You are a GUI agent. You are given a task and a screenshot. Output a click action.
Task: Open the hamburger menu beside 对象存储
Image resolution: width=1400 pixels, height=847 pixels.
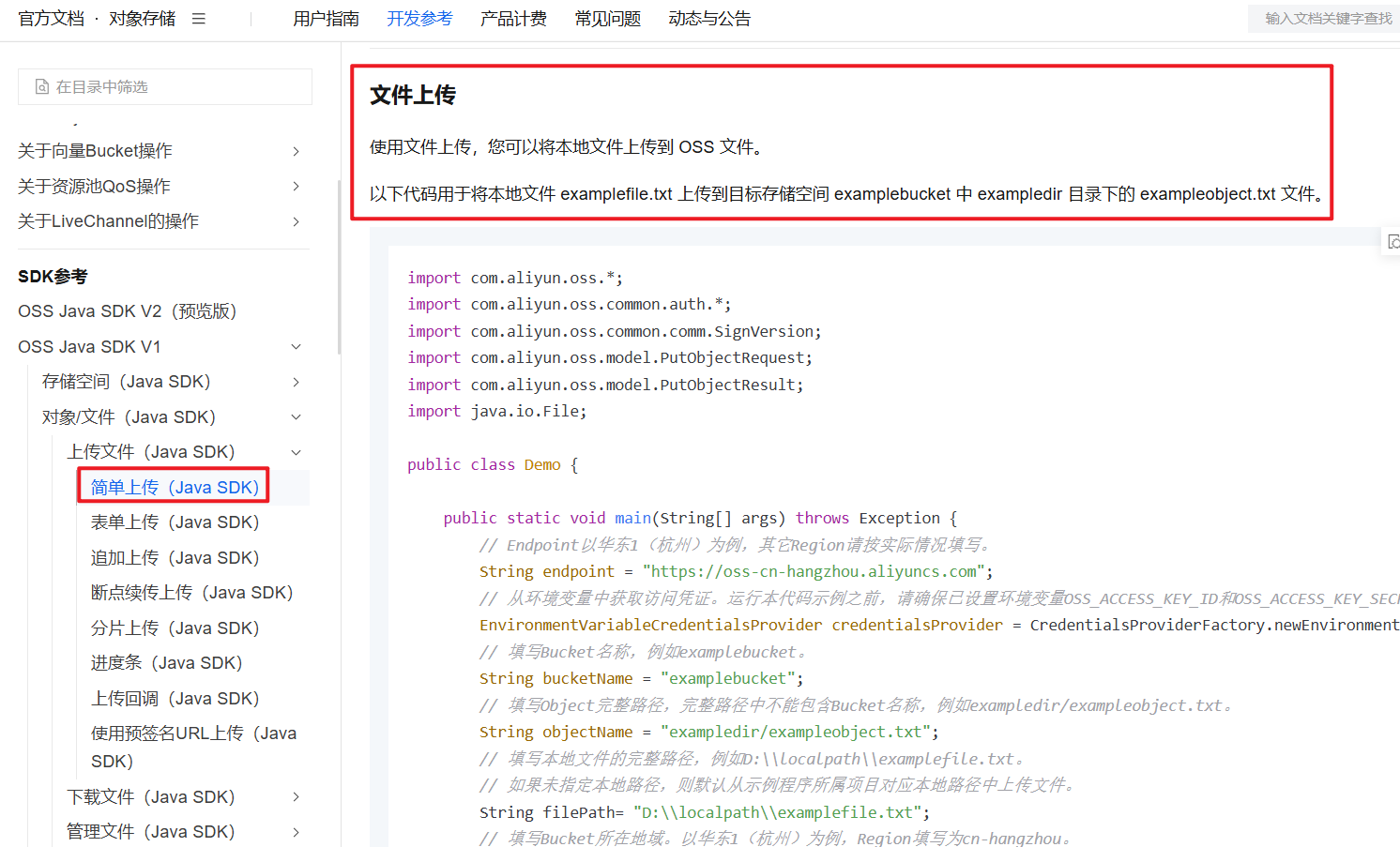199,19
